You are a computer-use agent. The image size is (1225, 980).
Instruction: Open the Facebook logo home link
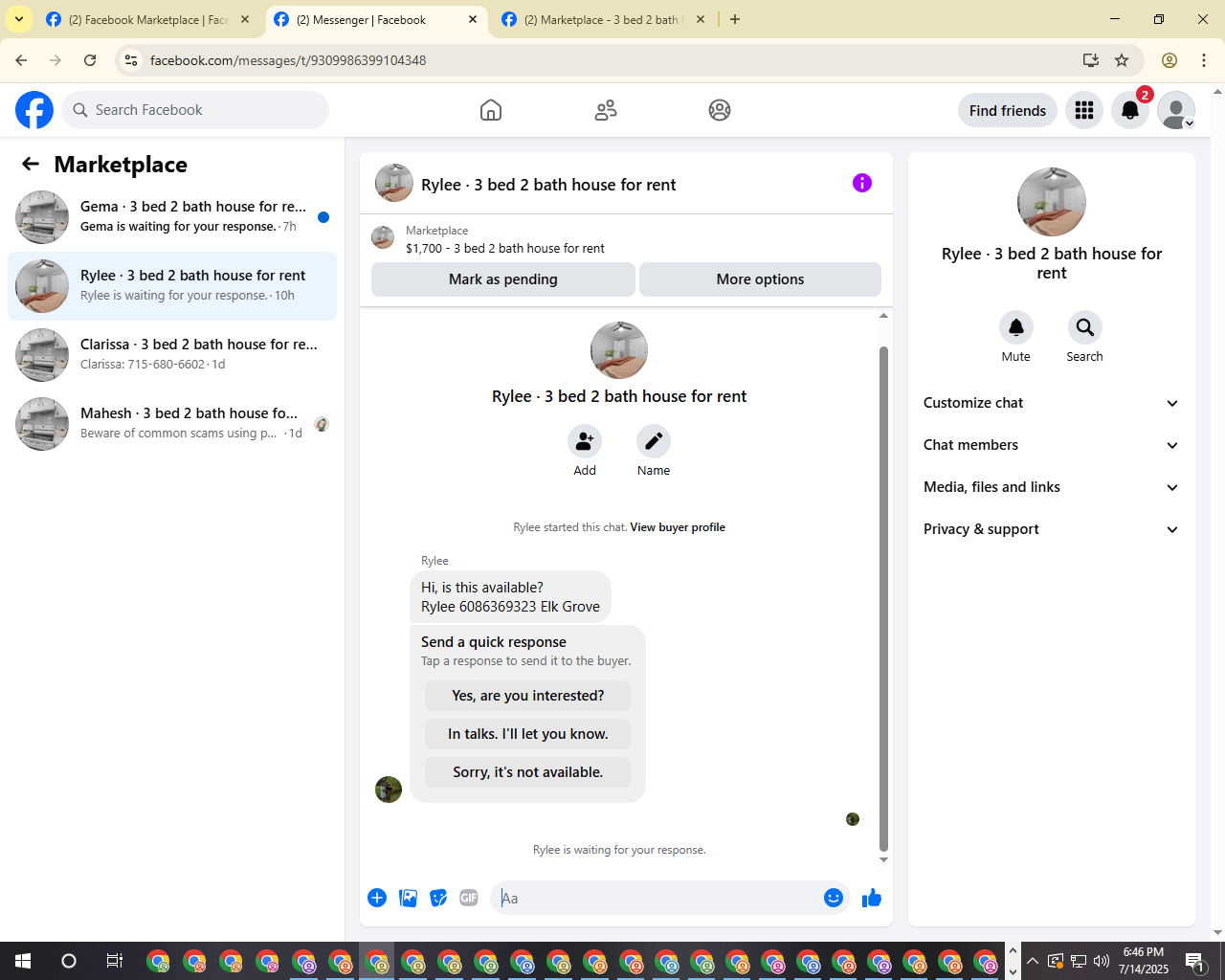[x=34, y=110]
